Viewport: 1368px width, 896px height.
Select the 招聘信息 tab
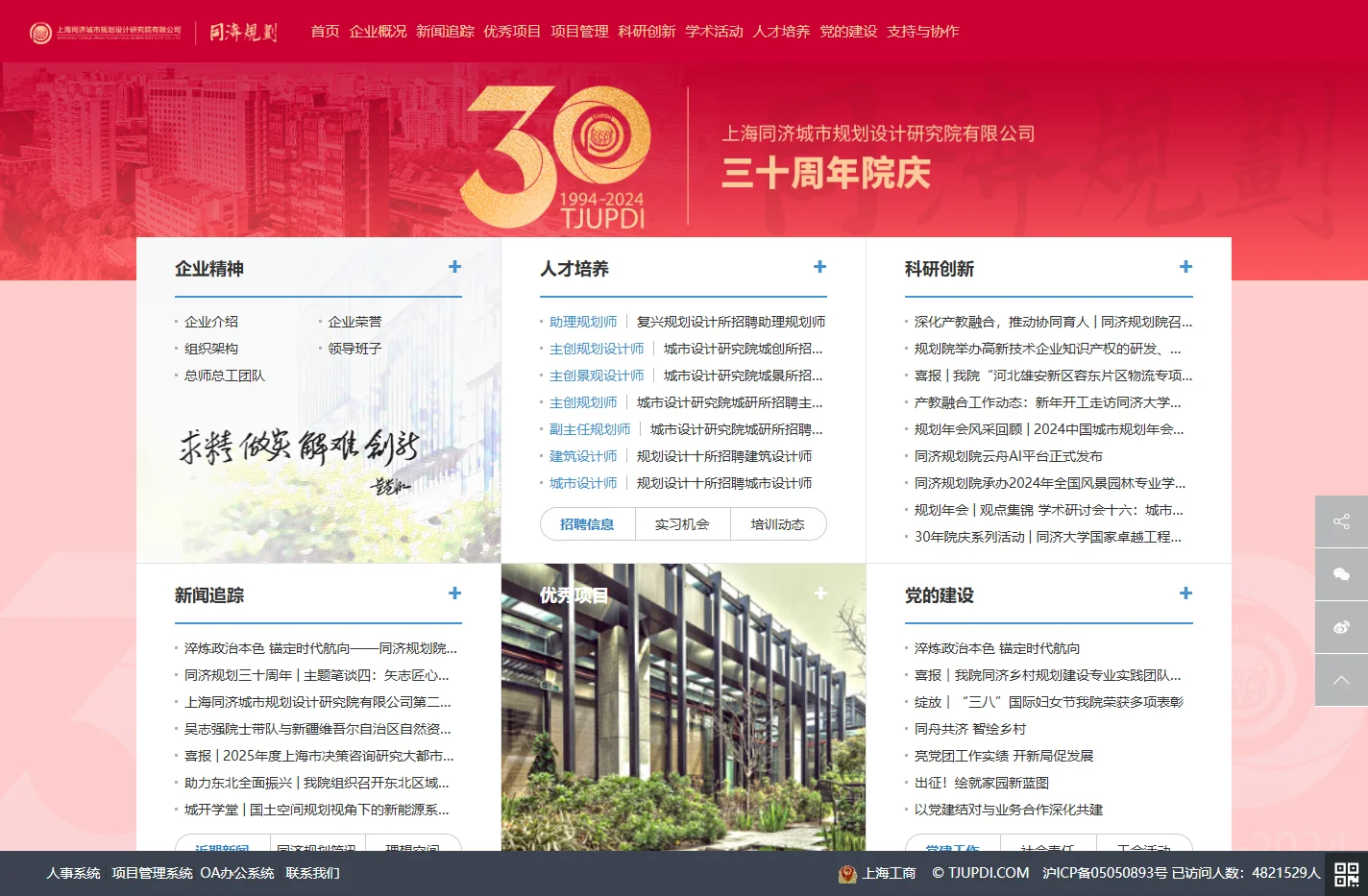tap(587, 524)
